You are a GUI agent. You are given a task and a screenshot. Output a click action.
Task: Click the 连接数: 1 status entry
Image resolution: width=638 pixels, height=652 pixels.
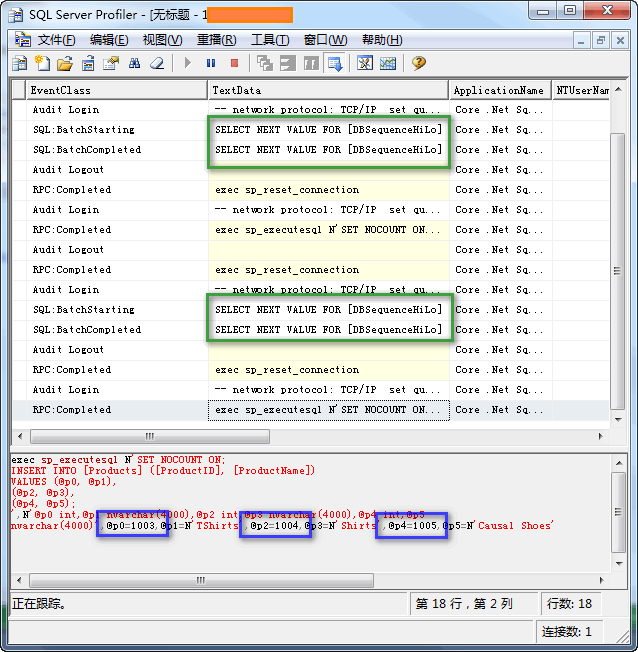coord(566,632)
